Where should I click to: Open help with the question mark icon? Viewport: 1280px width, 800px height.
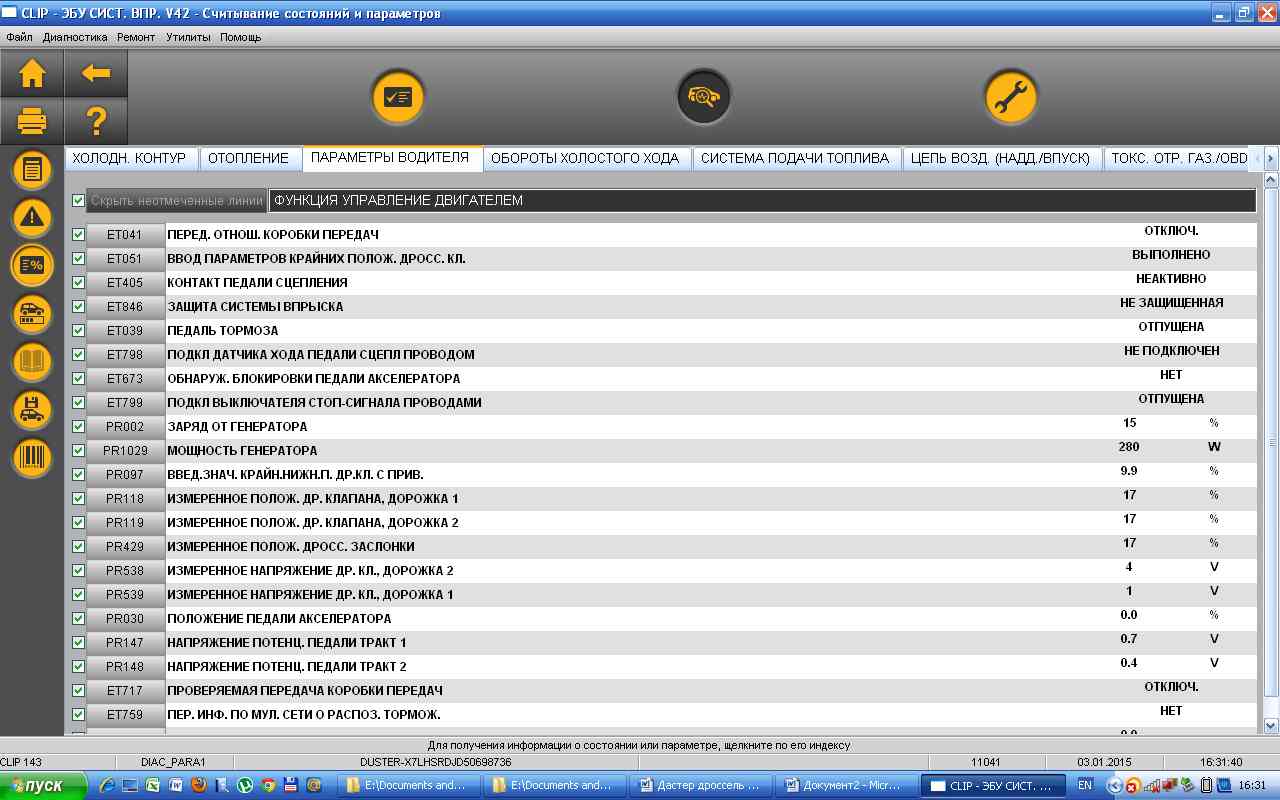pyautogui.click(x=96, y=122)
